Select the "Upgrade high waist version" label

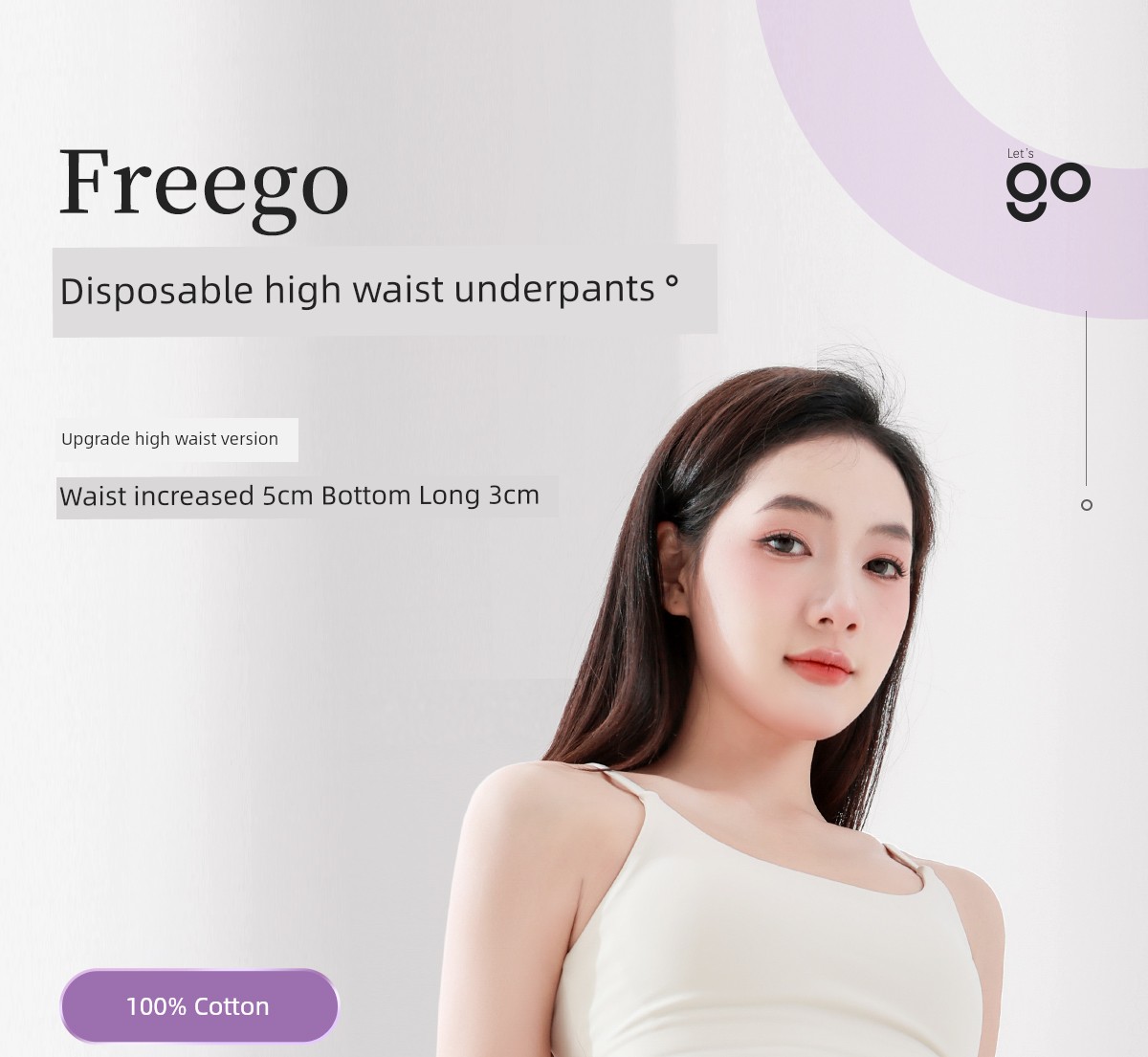coord(177,439)
